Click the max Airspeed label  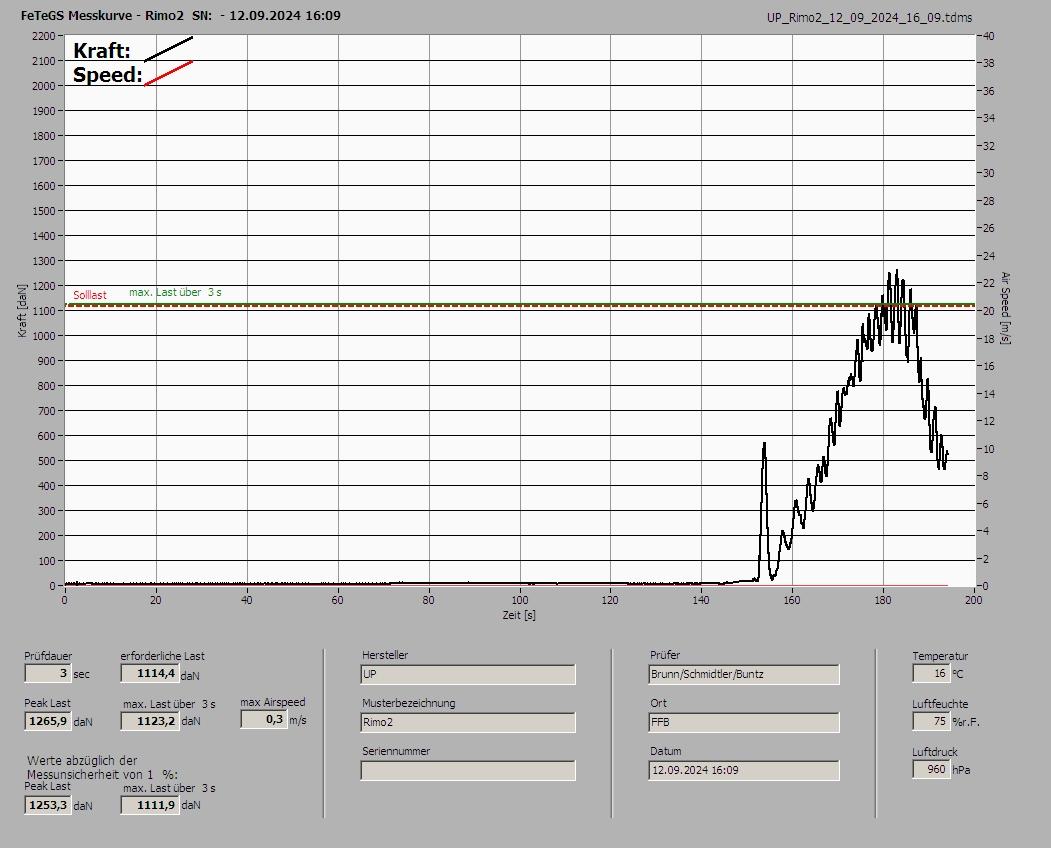pyautogui.click(x=273, y=702)
